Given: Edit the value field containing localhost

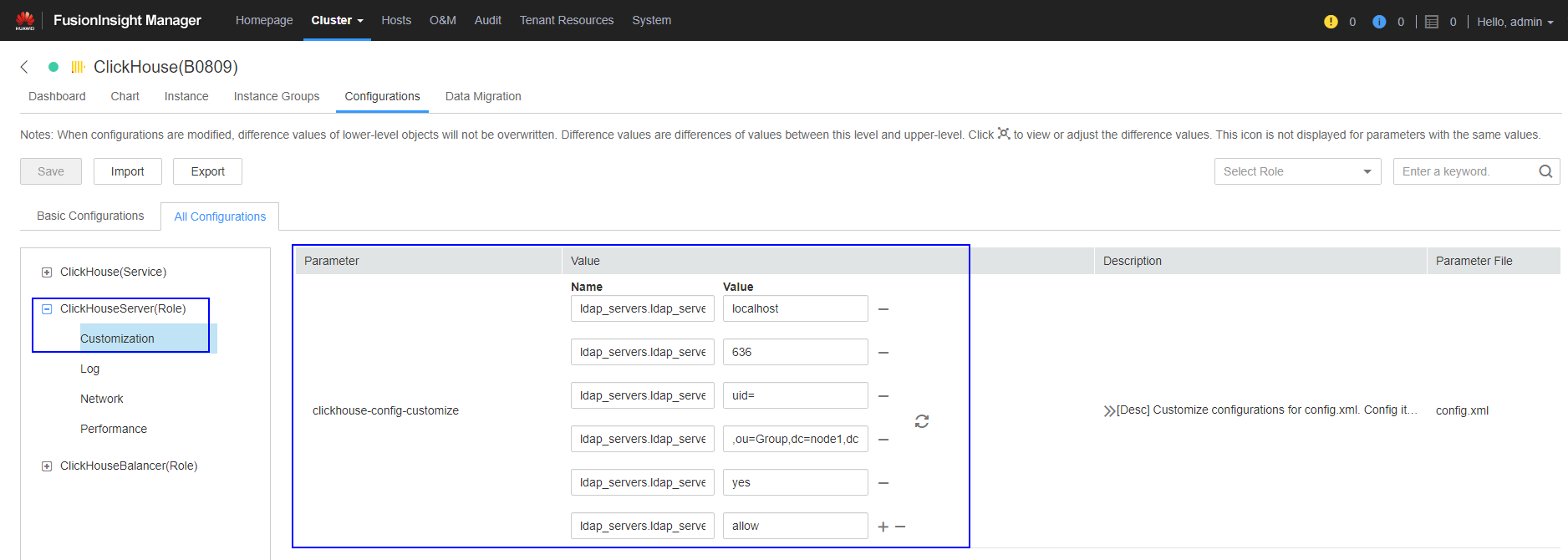Looking at the screenshot, I should tap(795, 308).
